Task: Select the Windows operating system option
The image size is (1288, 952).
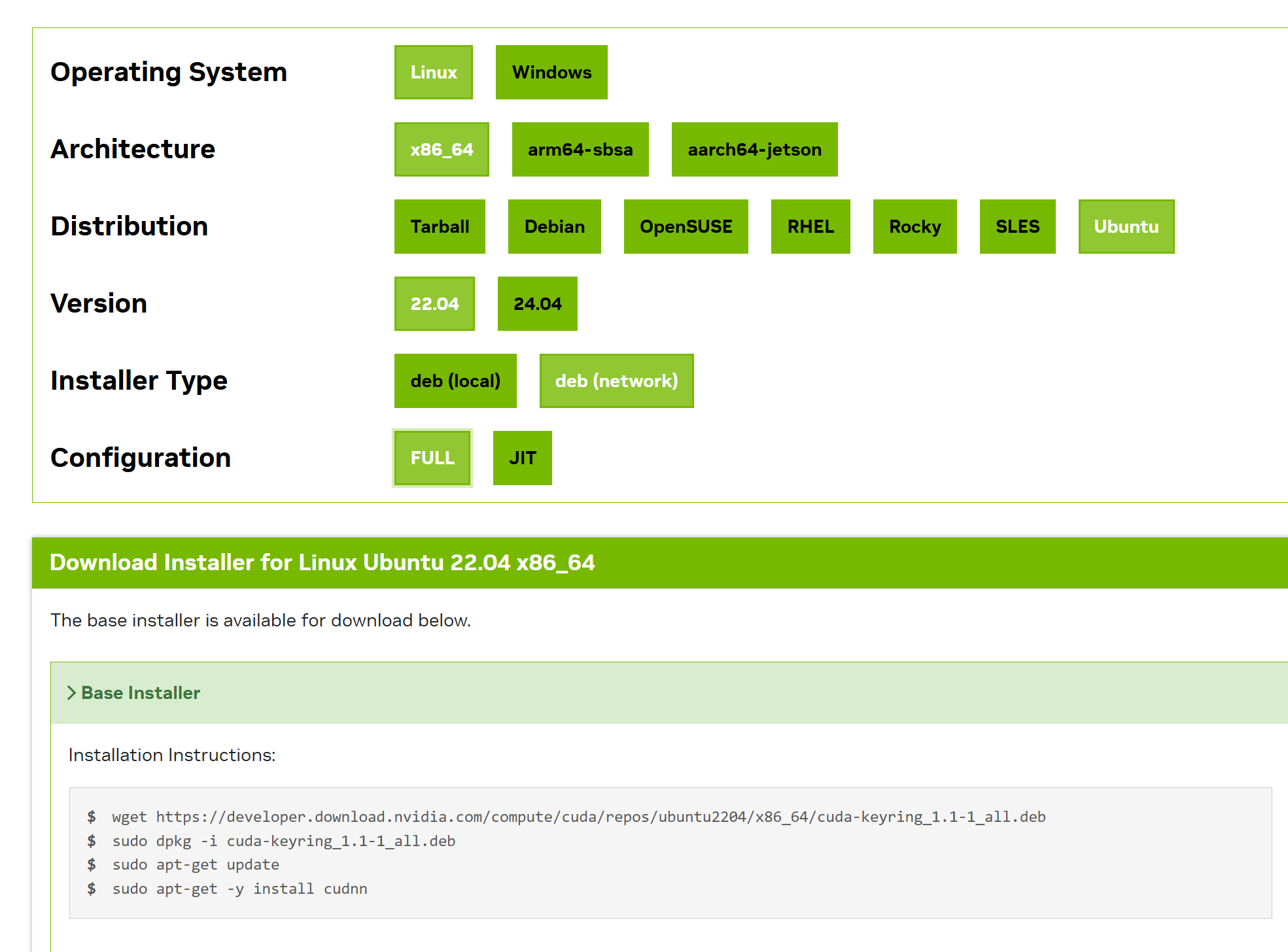Action: pos(551,73)
